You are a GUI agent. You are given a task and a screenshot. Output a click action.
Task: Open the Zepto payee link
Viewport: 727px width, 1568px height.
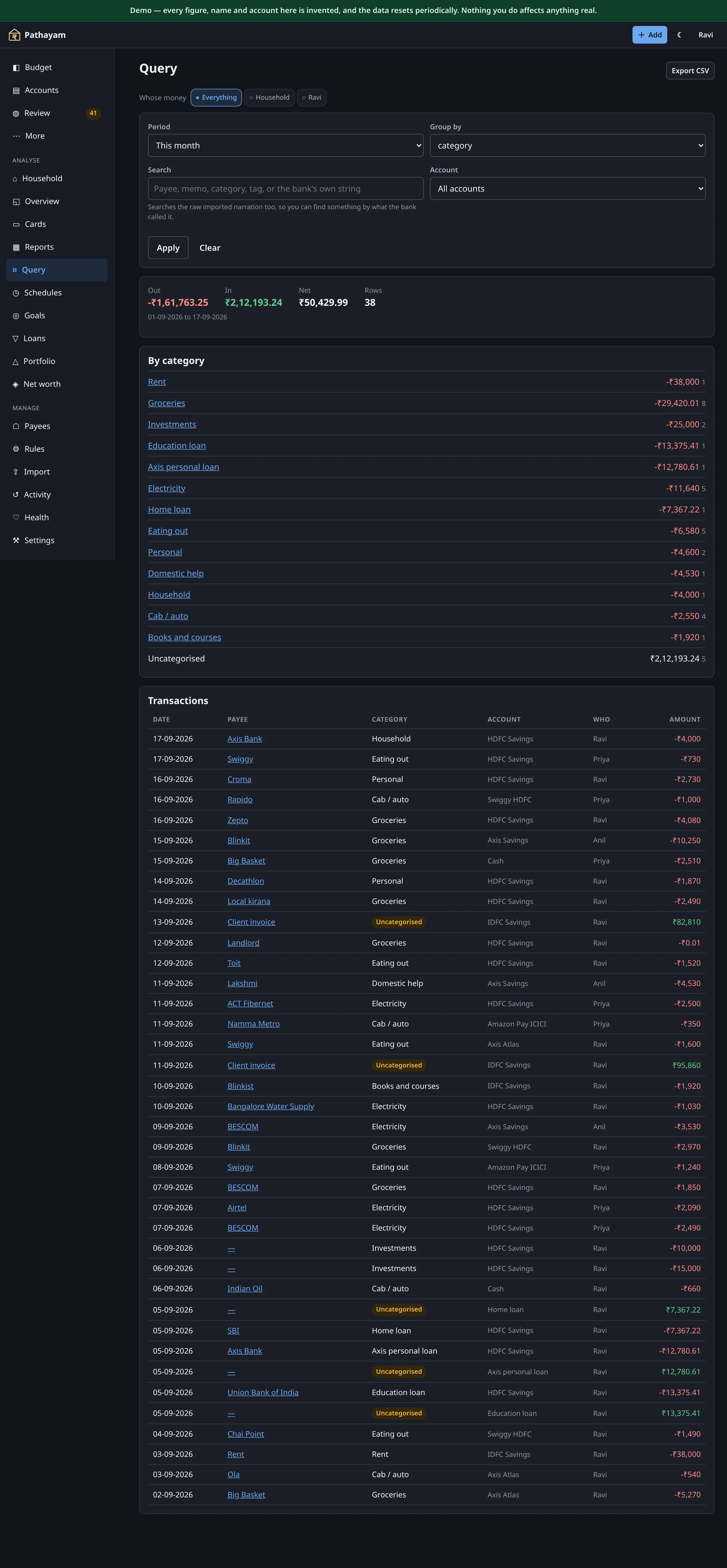coord(238,821)
